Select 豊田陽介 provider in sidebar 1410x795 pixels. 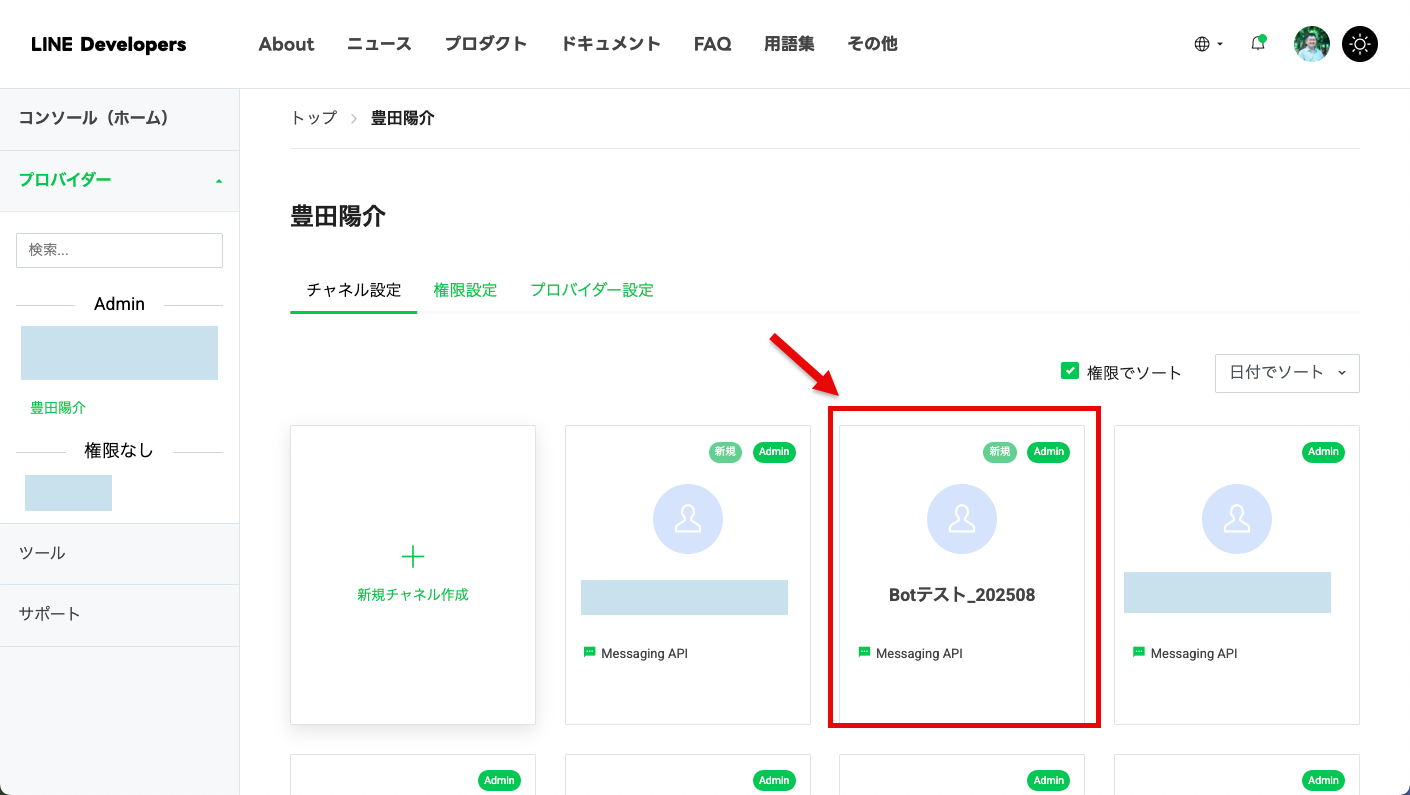(58, 408)
